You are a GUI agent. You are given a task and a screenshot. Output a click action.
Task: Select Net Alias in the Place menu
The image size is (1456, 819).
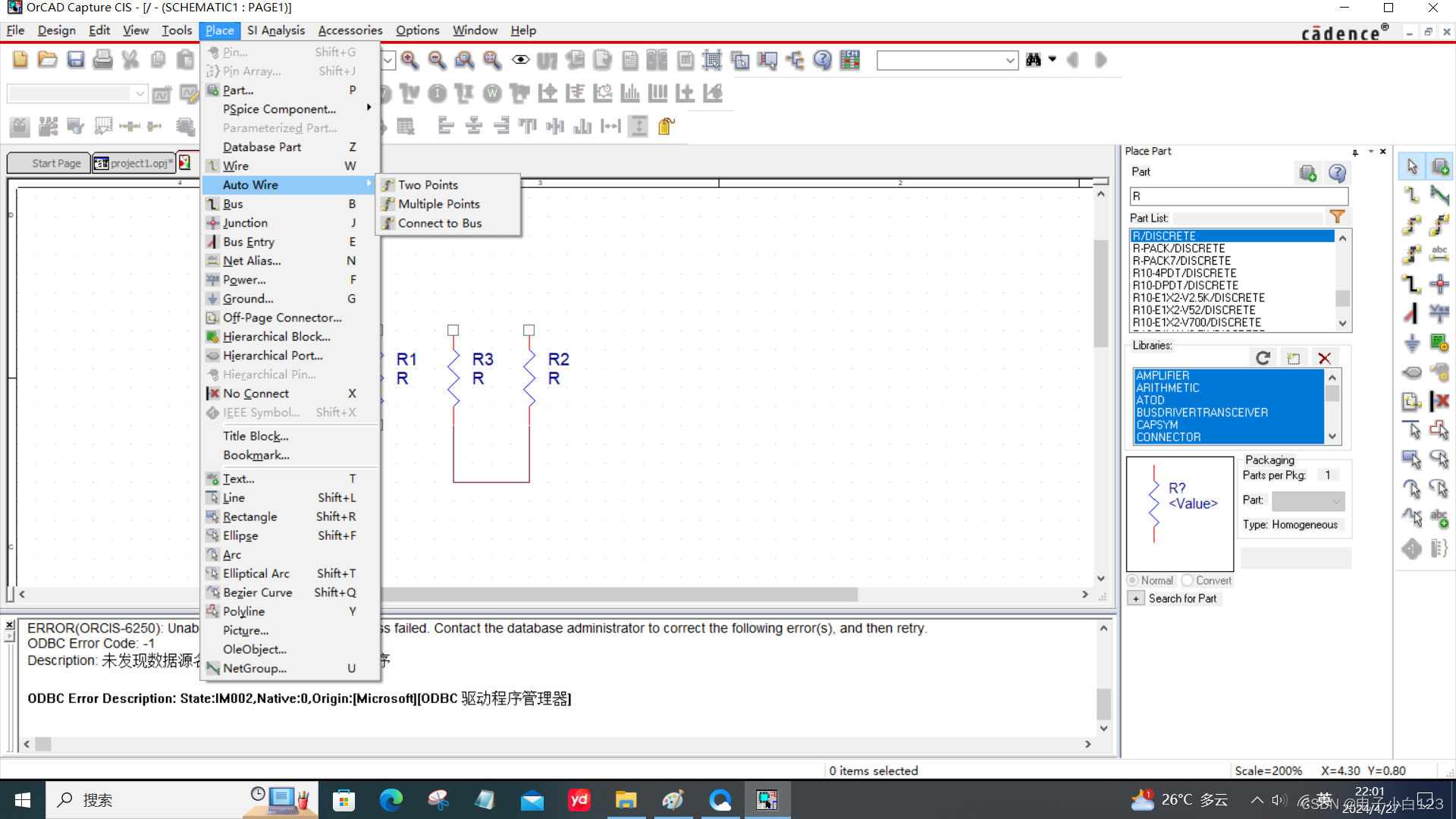point(252,261)
